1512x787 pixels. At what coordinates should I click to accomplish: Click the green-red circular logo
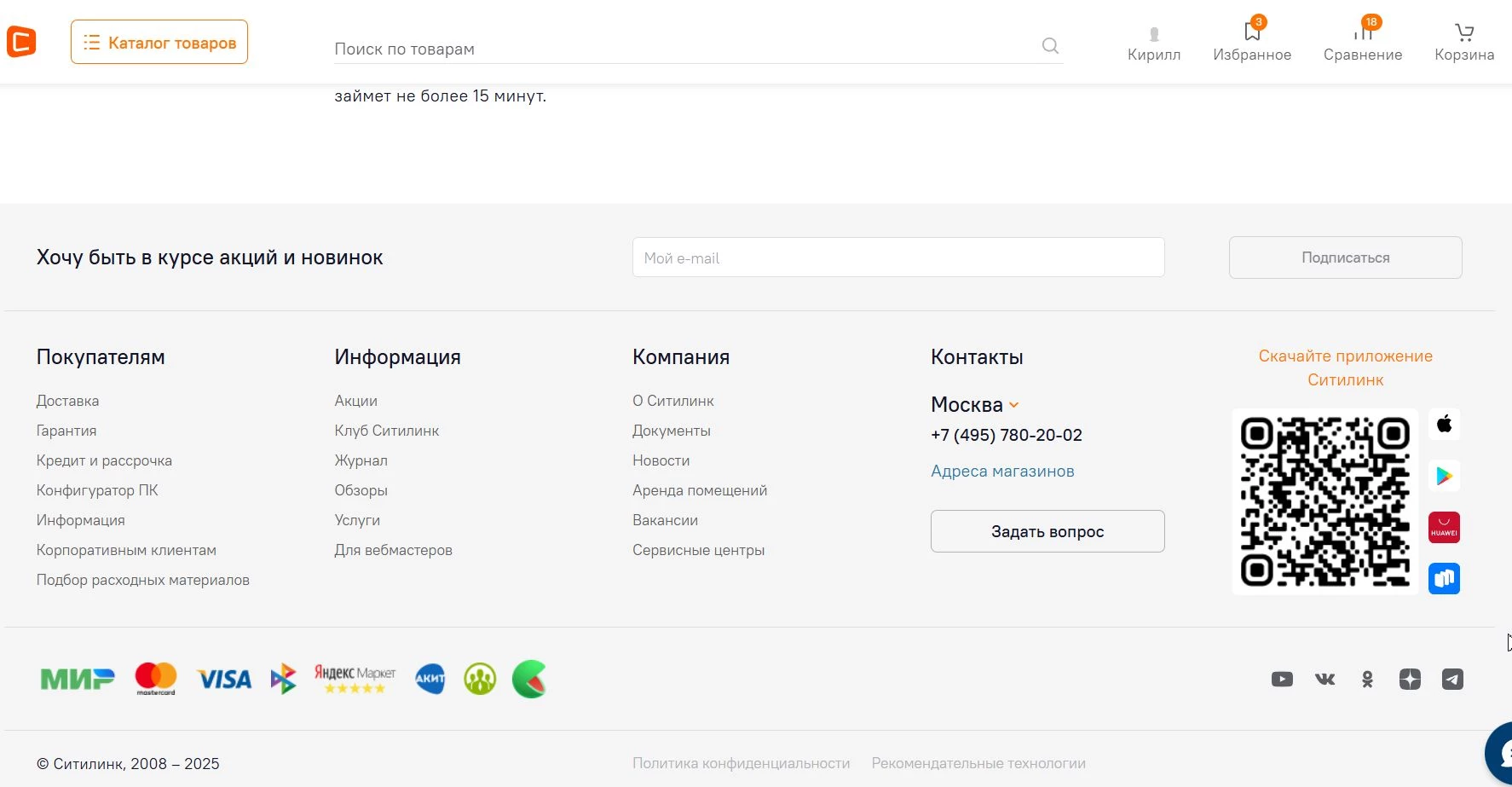click(x=529, y=679)
